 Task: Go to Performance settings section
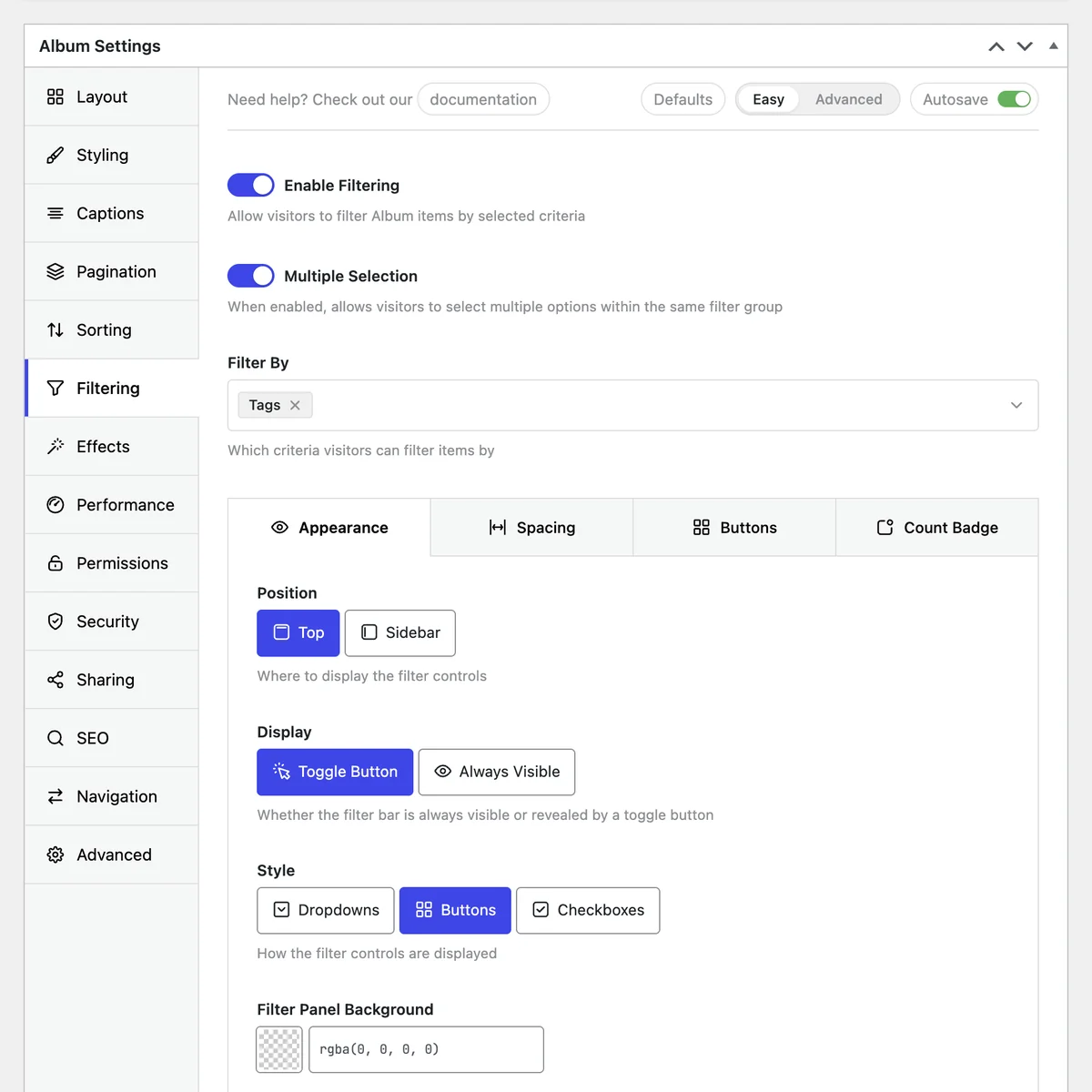112,504
